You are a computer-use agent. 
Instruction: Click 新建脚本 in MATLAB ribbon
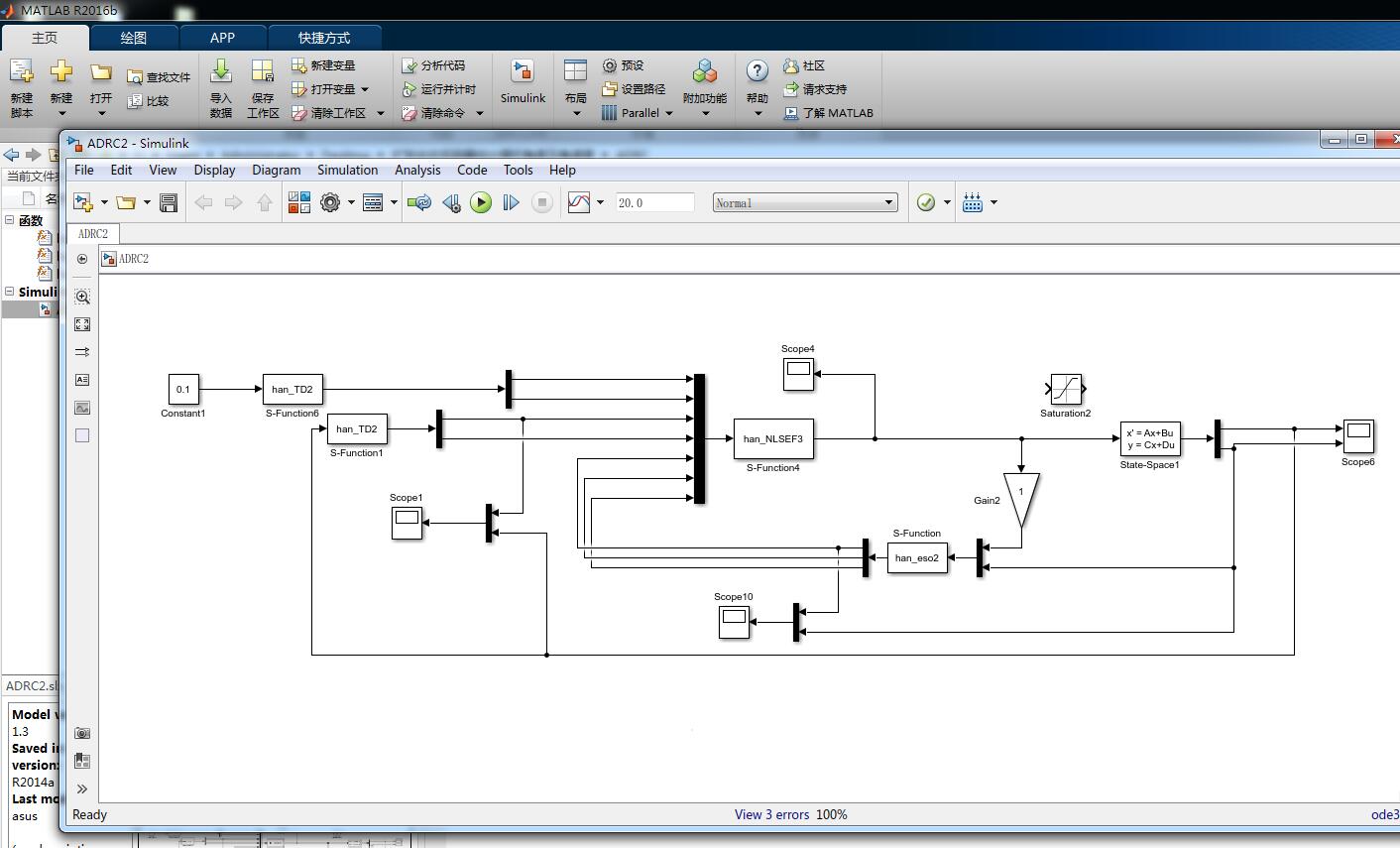22,88
